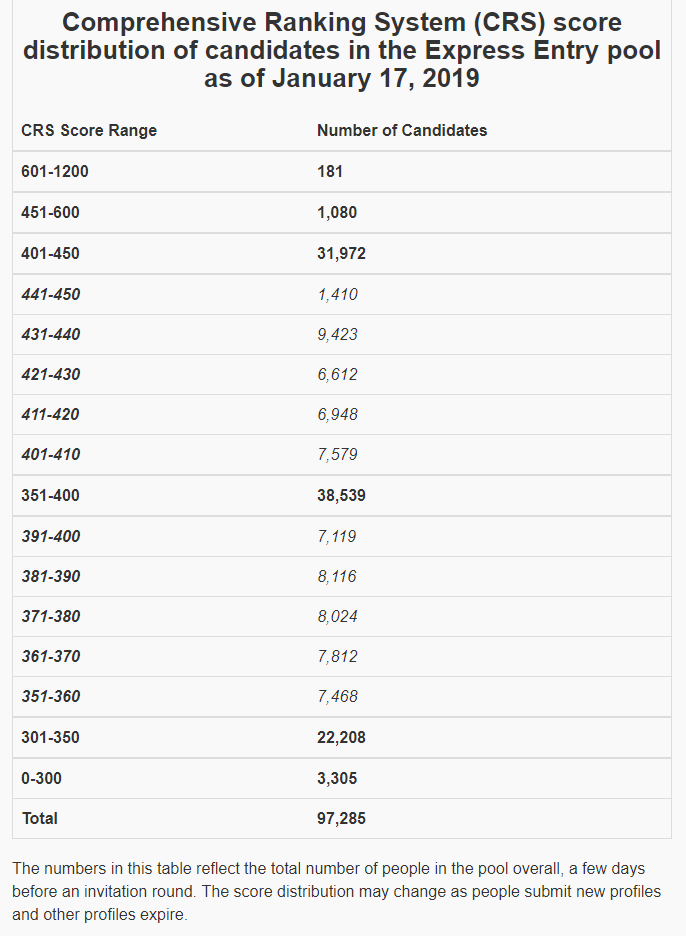Click the Number of Candidates column header
The image size is (686, 936).
[x=402, y=131]
